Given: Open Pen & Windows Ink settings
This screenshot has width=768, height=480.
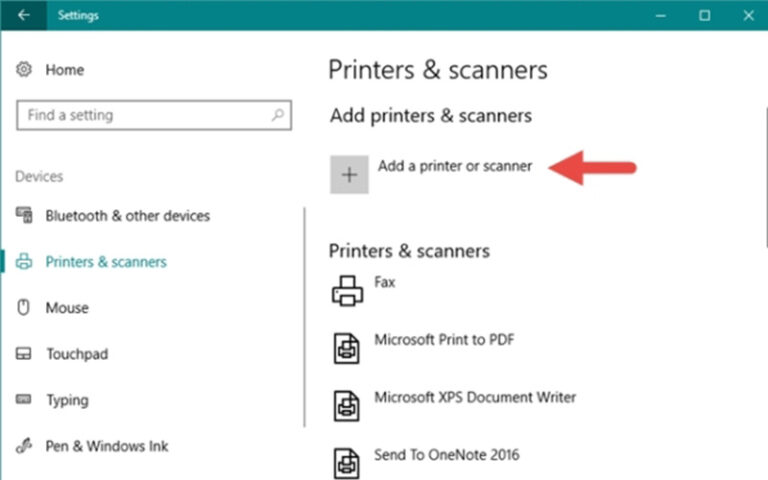Looking at the screenshot, I should coord(107,446).
